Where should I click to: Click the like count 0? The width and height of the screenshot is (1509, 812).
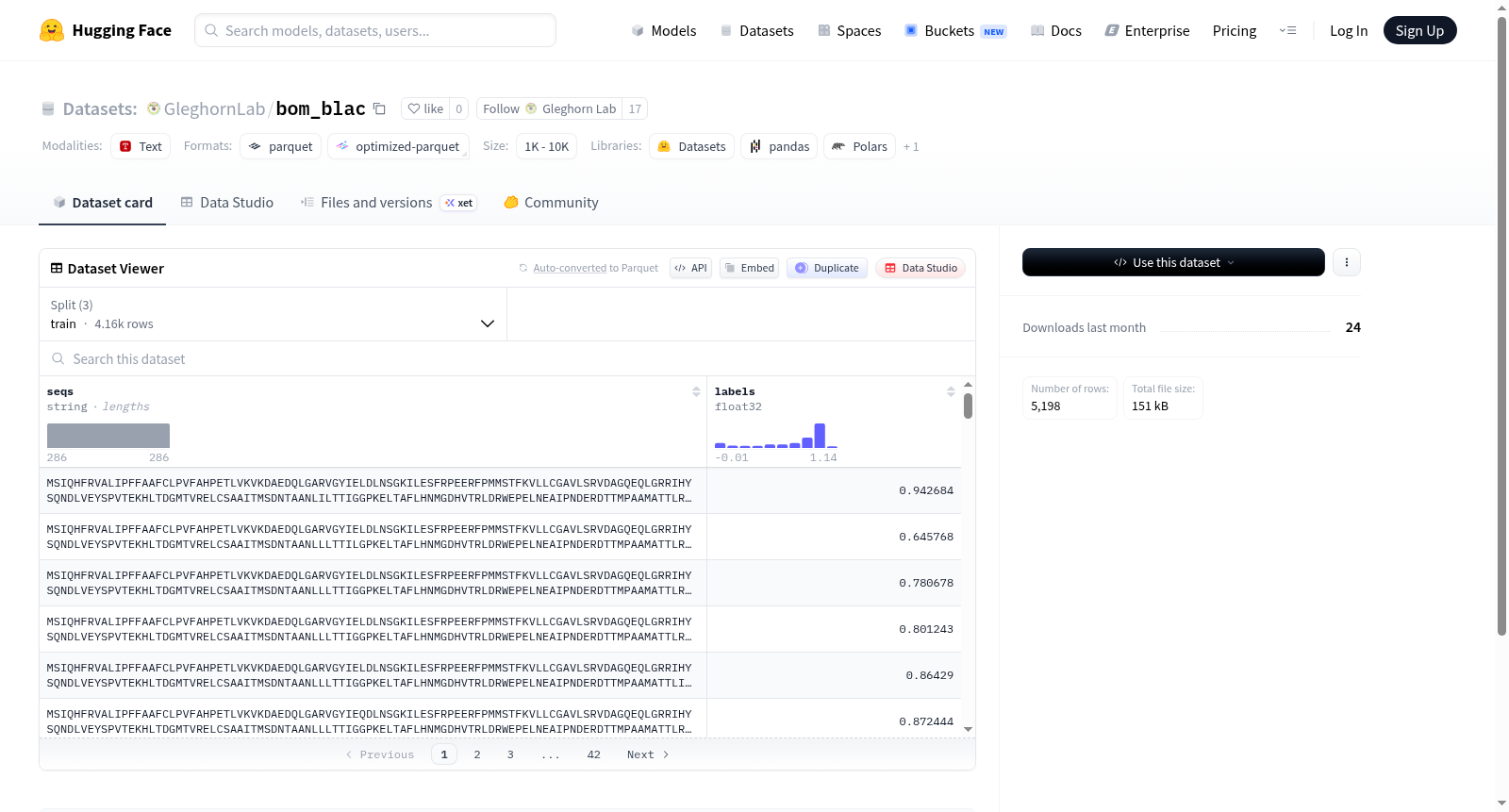coord(458,108)
